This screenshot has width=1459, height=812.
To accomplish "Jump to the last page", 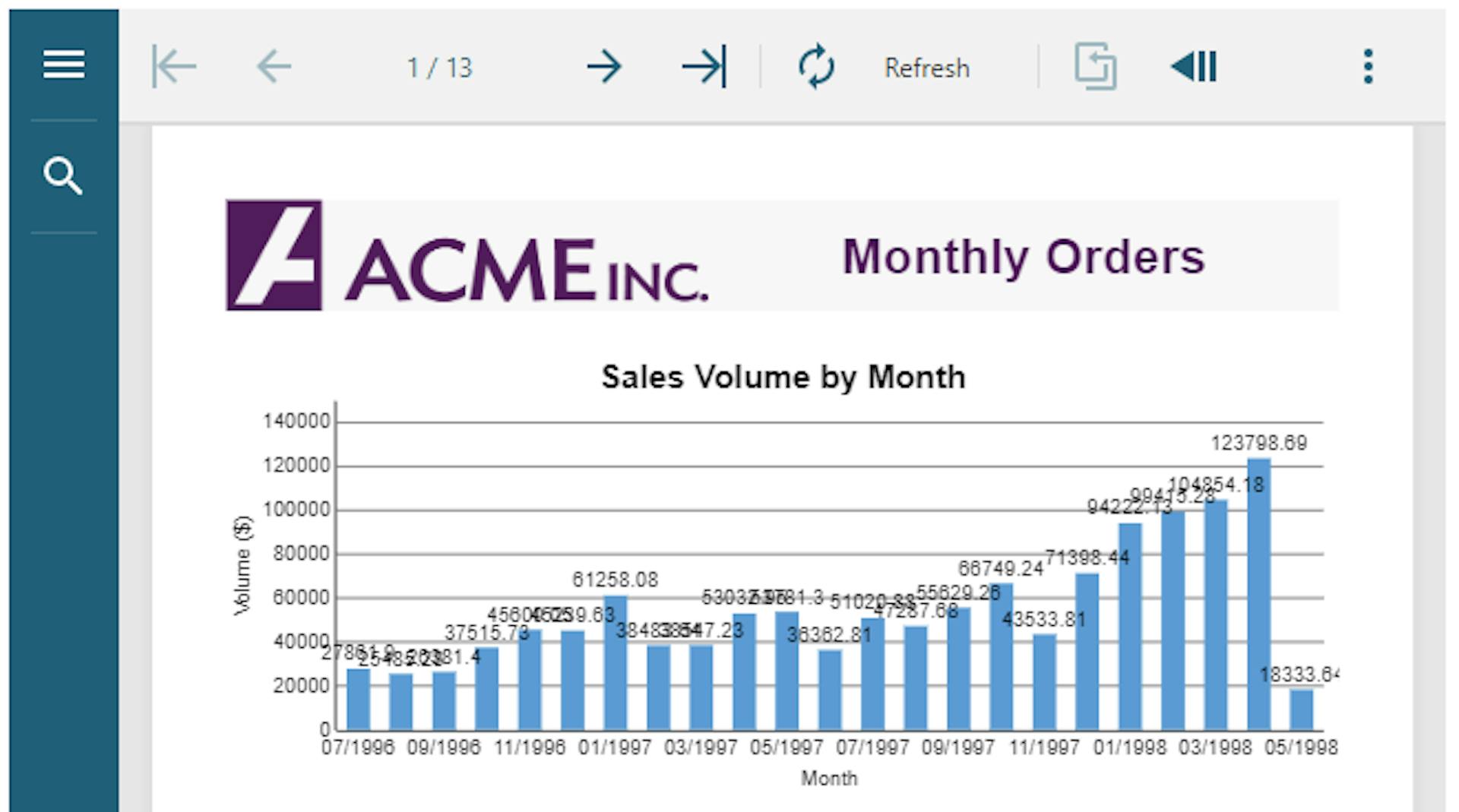I will [x=704, y=67].
